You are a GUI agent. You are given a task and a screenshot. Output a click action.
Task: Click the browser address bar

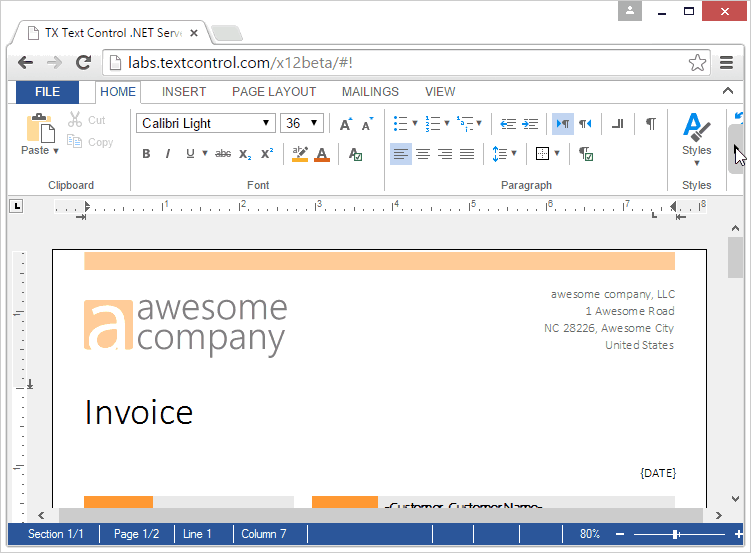pos(400,63)
